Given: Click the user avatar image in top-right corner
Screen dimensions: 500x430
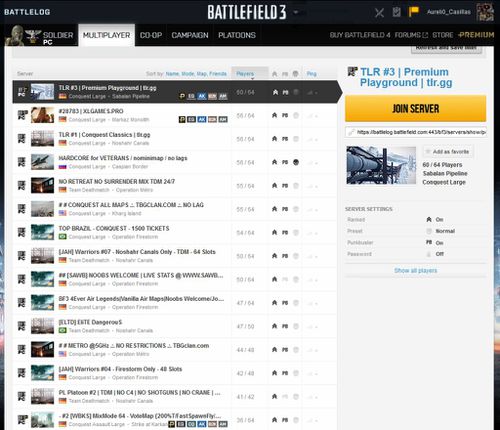Looking at the screenshot, I should (x=485, y=12).
